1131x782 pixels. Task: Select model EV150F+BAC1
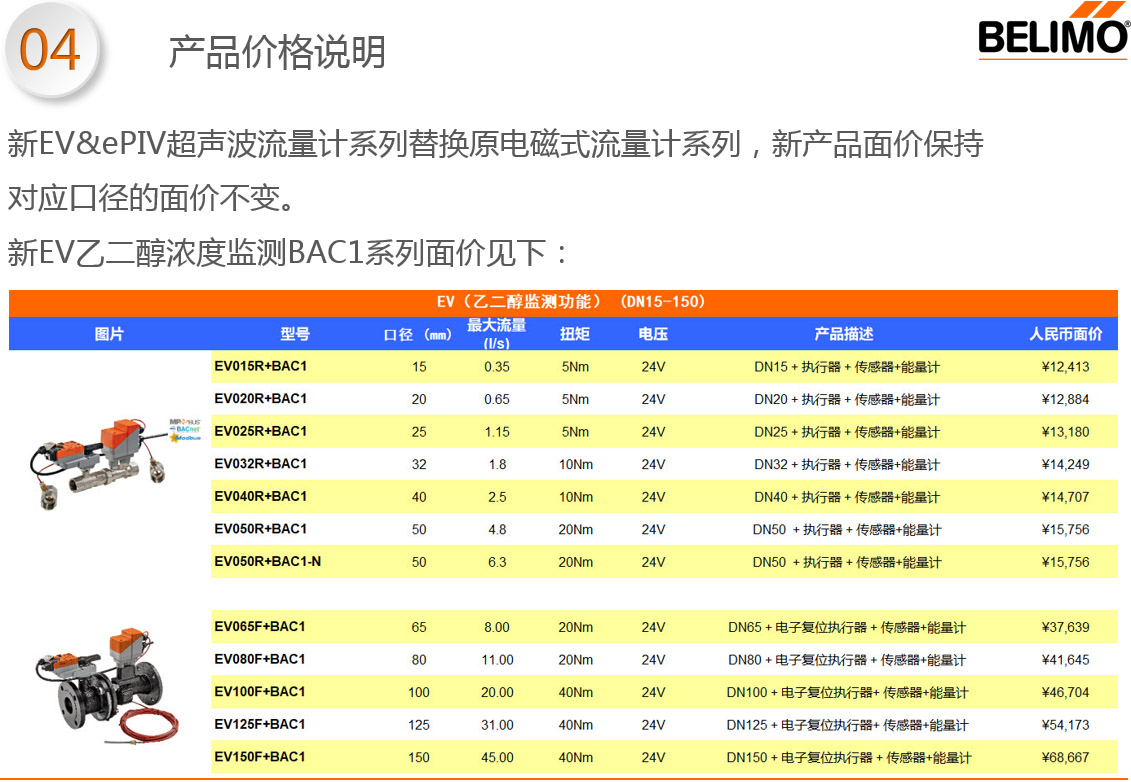[x=260, y=757]
